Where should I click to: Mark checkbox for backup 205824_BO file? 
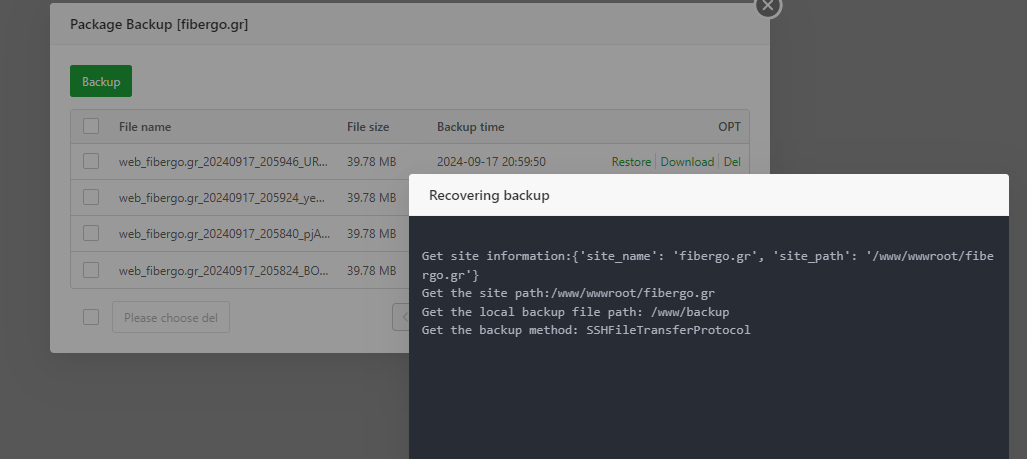[91, 269]
